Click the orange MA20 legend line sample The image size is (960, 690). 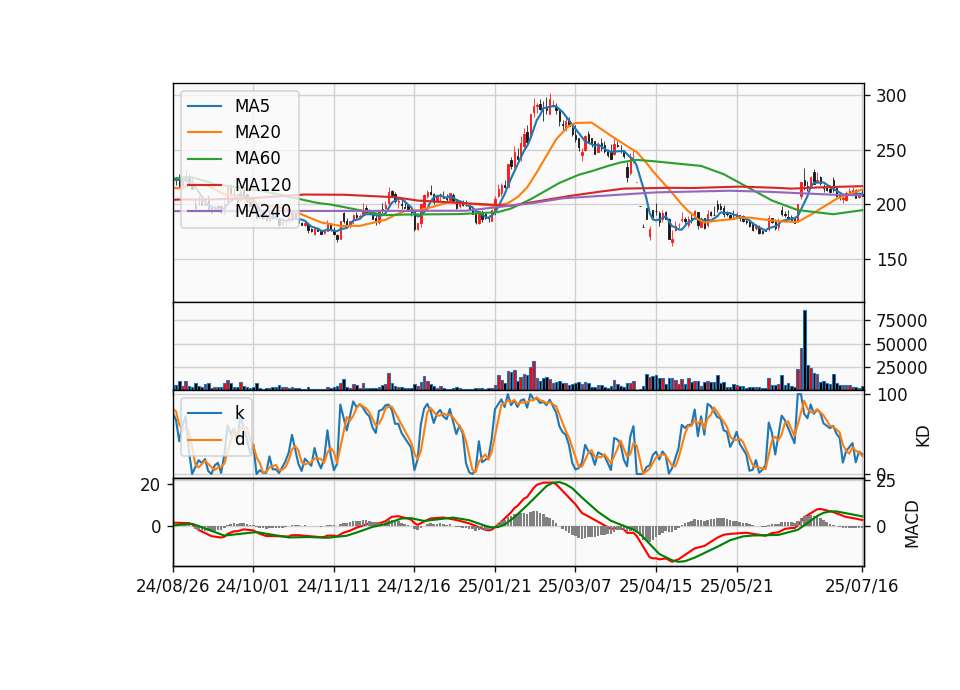pyautogui.click(x=204, y=132)
